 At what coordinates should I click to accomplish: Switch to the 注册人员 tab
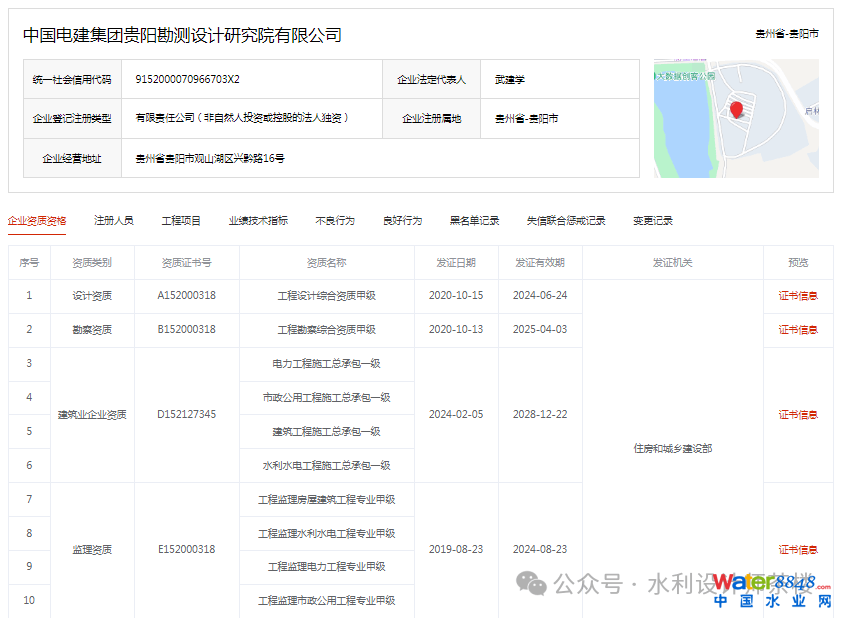(114, 220)
